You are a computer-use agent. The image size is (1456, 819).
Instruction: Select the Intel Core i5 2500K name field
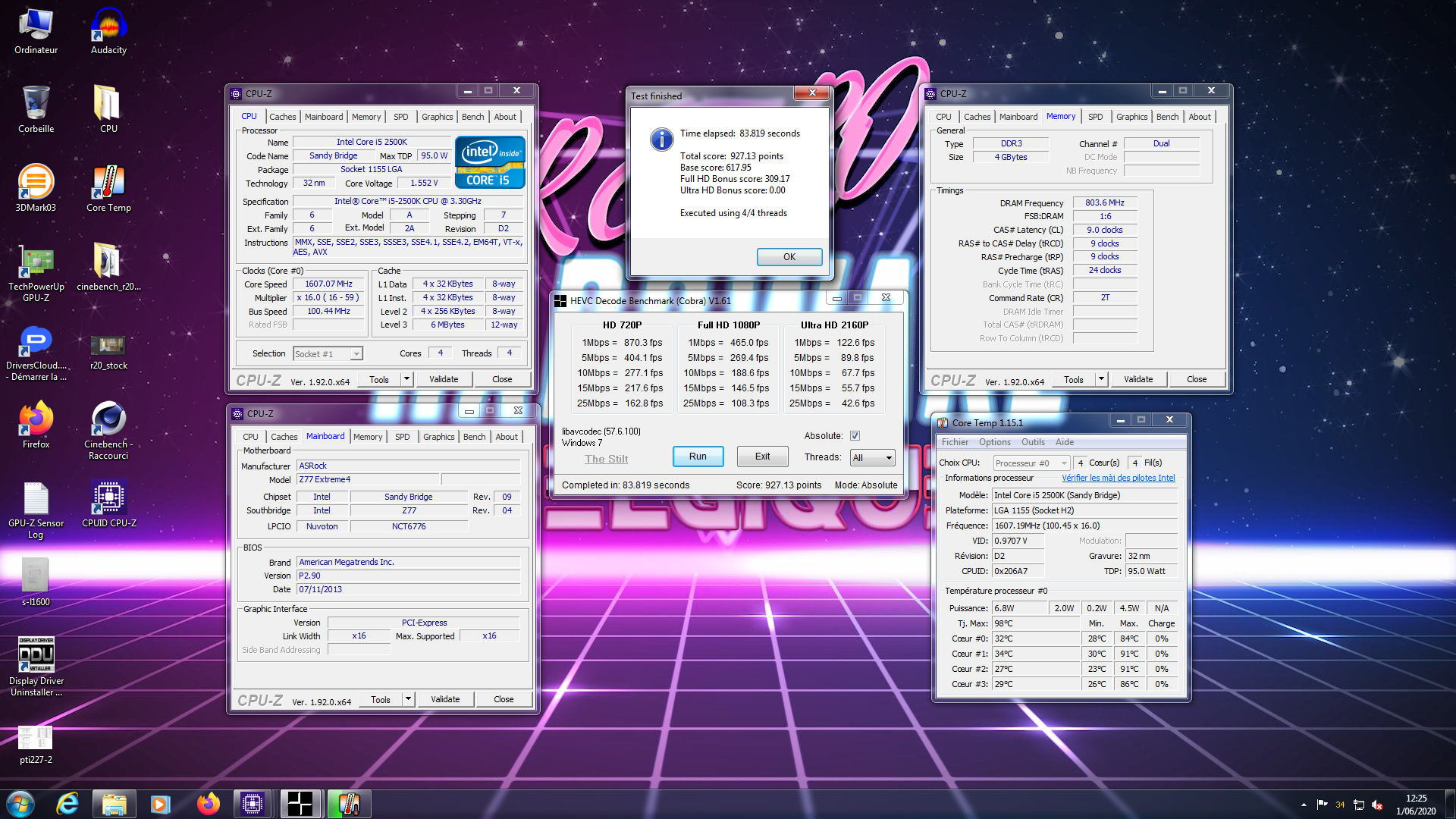372,143
